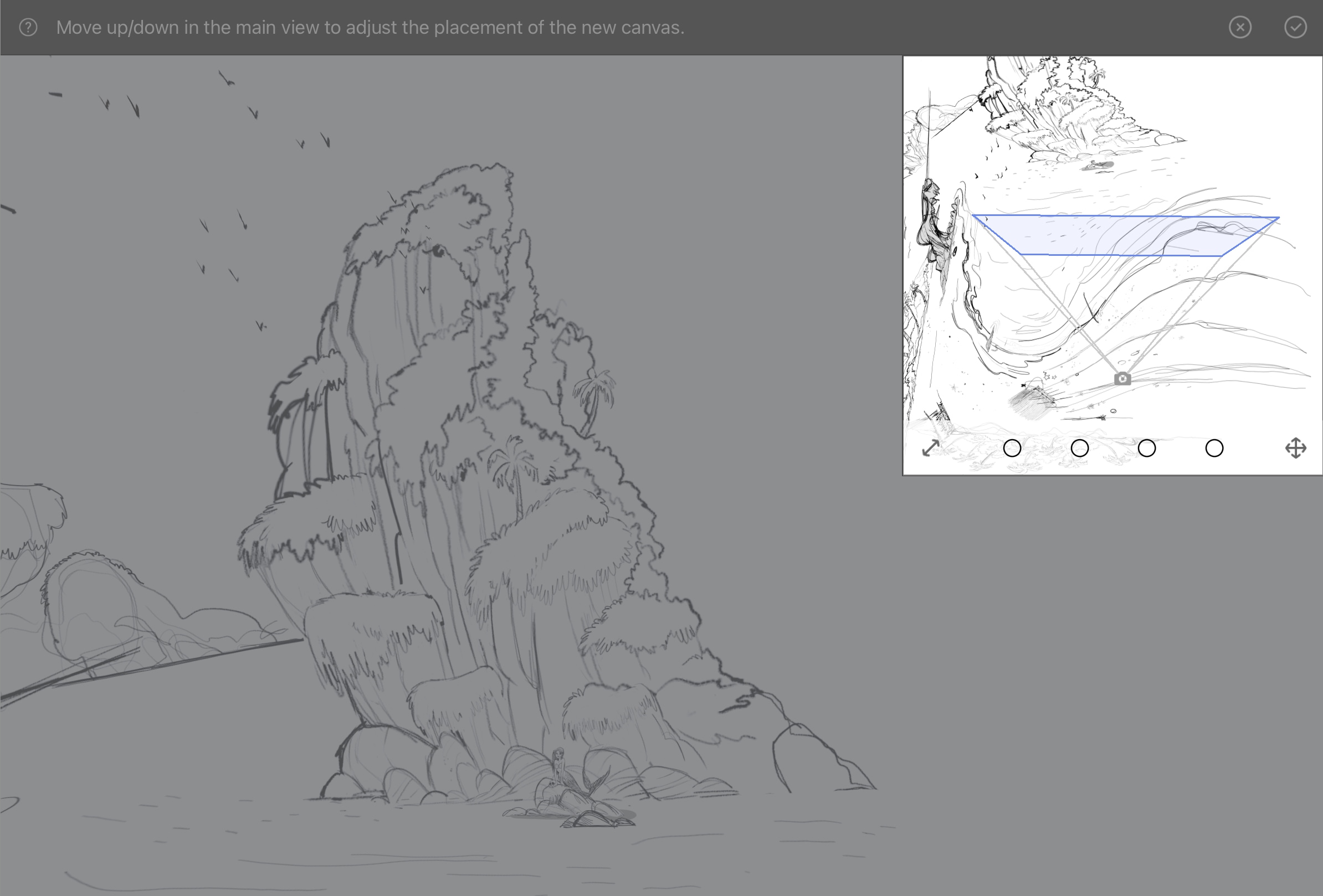Click the four-way move arrows icon
Image resolution: width=1323 pixels, height=896 pixels.
pyautogui.click(x=1296, y=449)
